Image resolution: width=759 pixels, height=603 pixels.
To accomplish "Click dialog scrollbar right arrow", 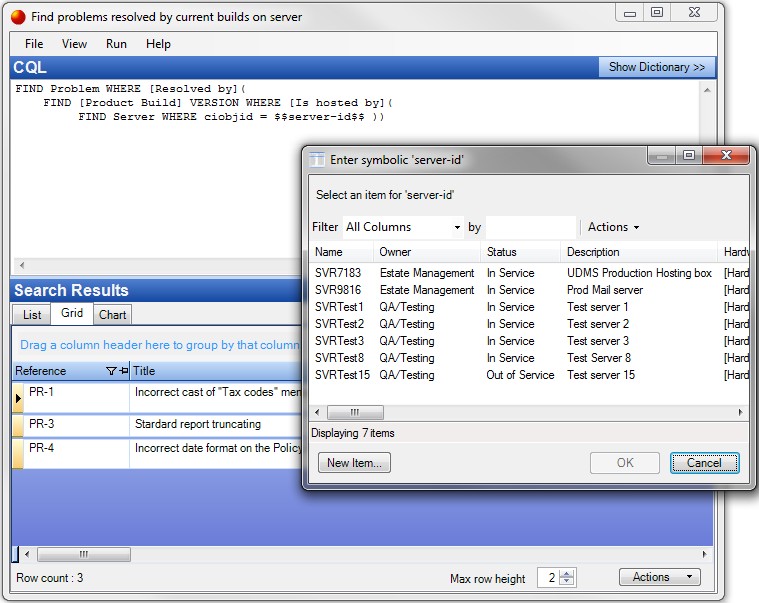I will 741,412.
